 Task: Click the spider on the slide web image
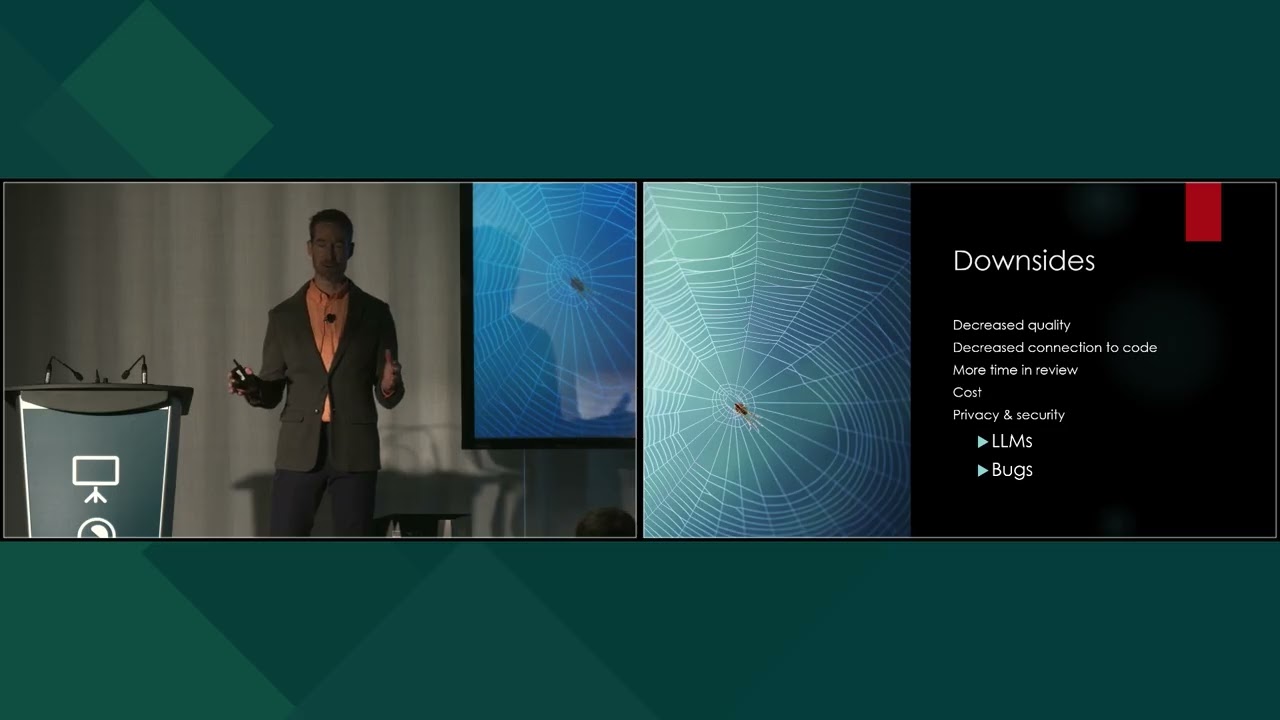(742, 410)
